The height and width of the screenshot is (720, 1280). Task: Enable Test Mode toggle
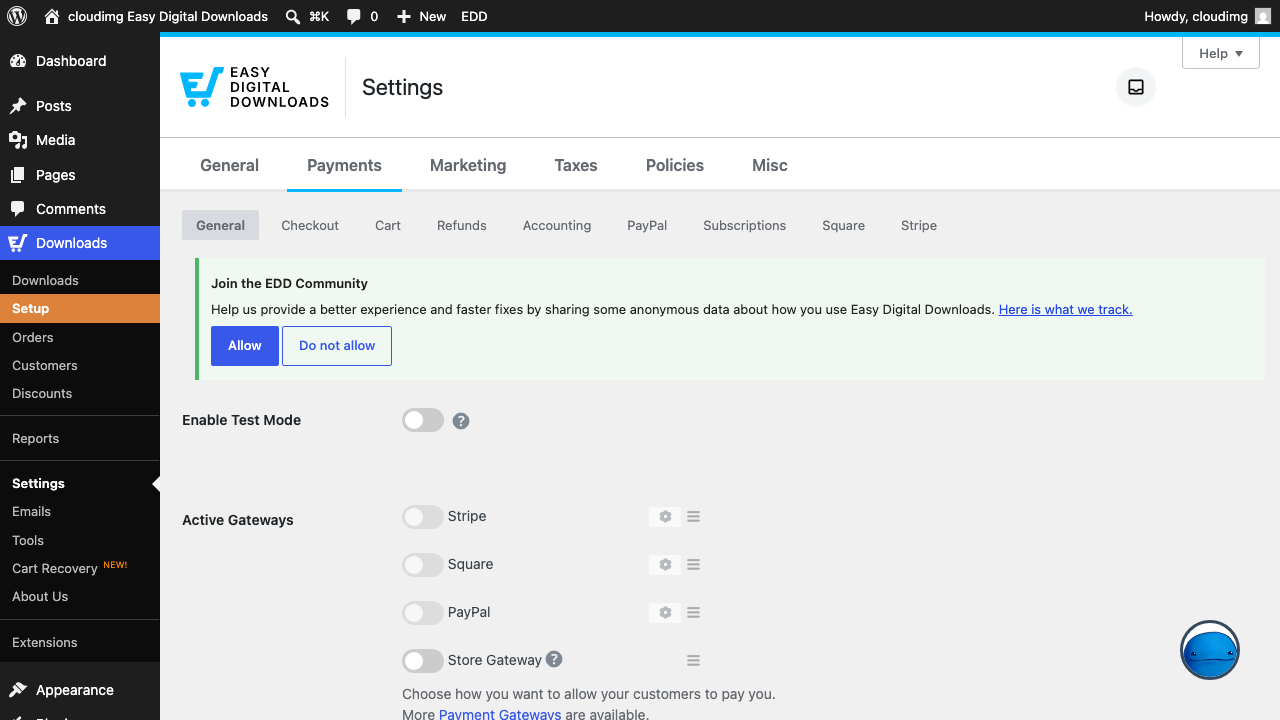coord(423,420)
